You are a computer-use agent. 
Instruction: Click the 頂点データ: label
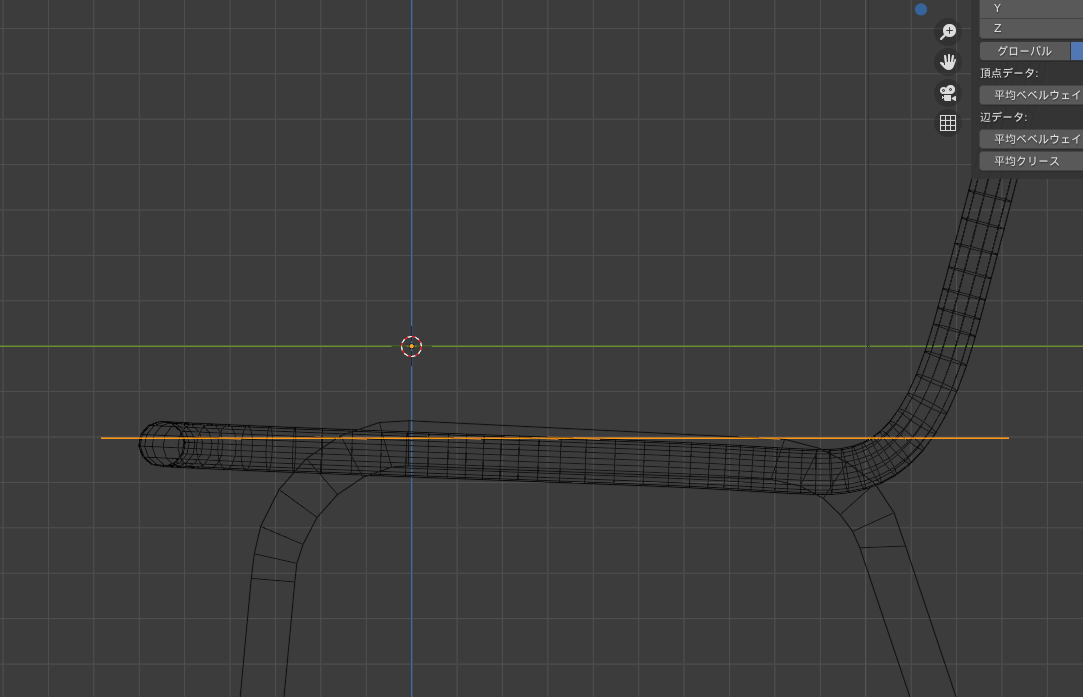click(x=1009, y=73)
